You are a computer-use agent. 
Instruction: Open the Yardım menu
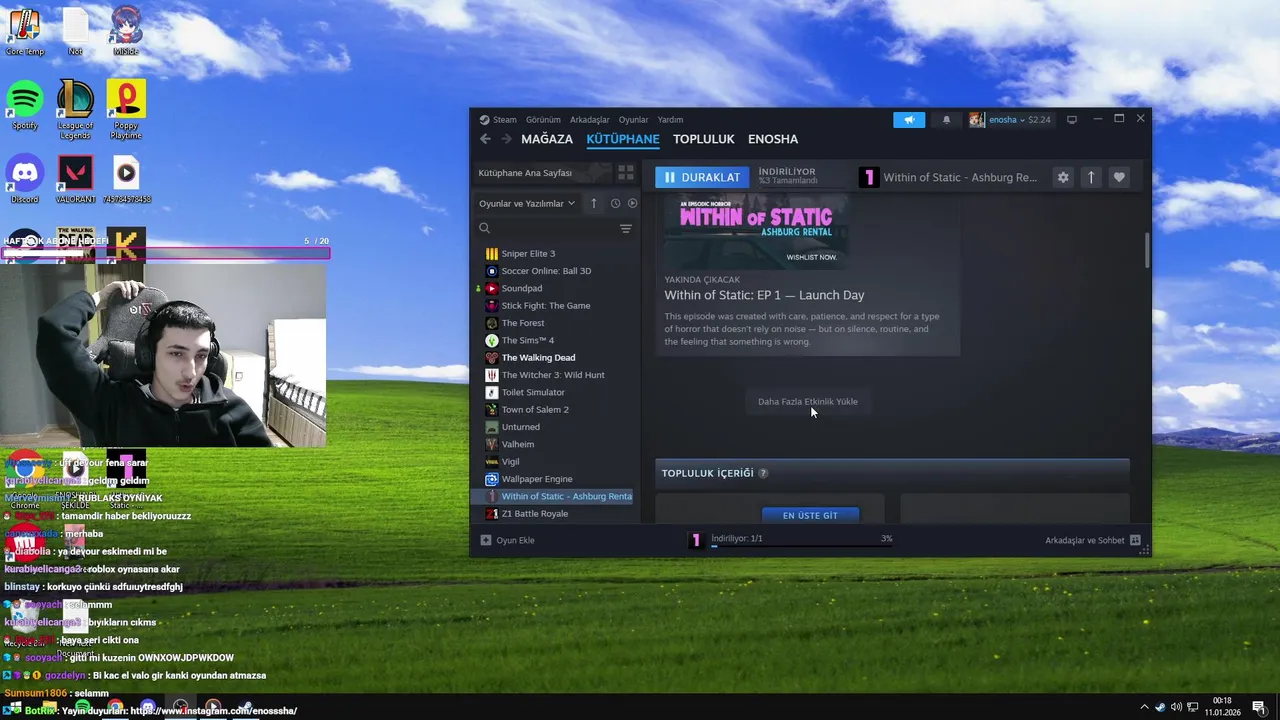[670, 120]
